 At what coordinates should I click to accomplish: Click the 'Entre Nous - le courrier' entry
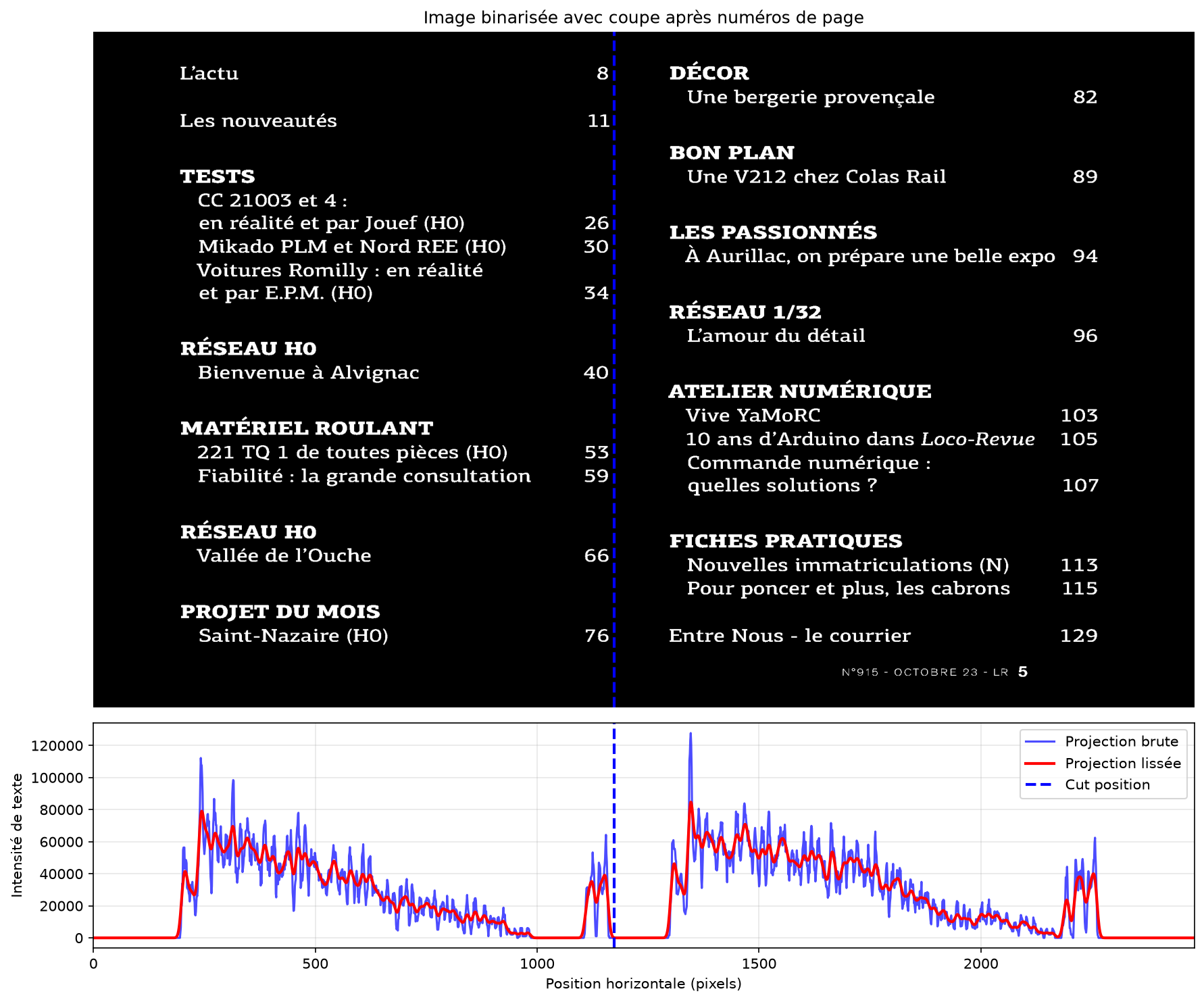coord(790,636)
